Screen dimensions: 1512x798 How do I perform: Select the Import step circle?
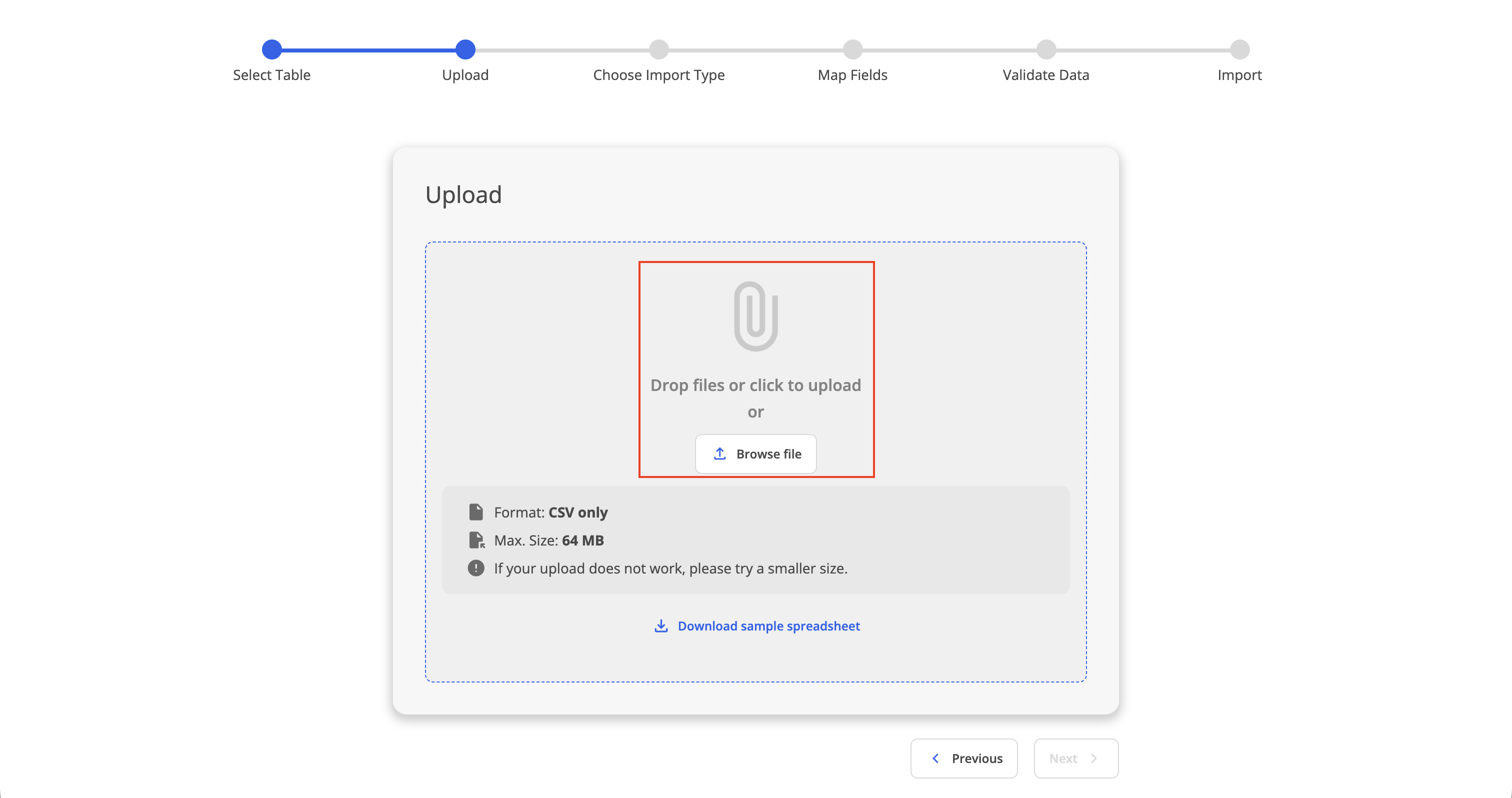pos(1239,50)
